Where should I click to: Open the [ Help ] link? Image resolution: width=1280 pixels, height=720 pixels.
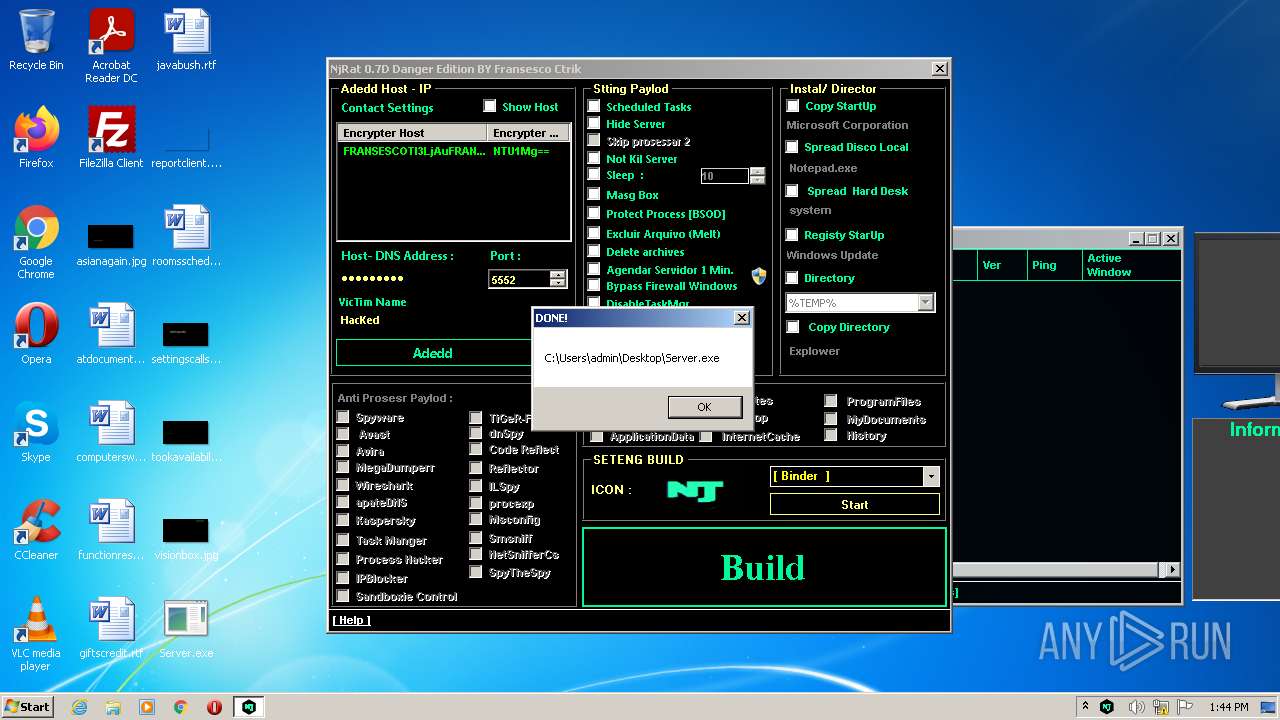point(351,620)
